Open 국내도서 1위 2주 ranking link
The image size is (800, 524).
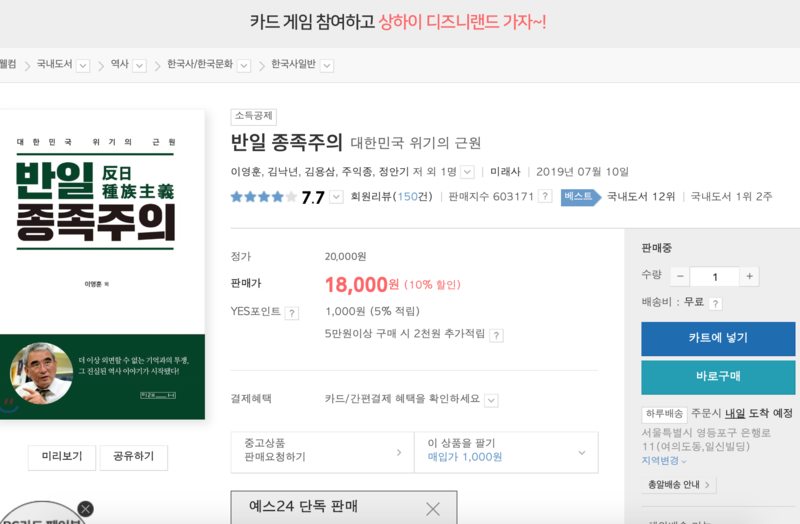731,197
